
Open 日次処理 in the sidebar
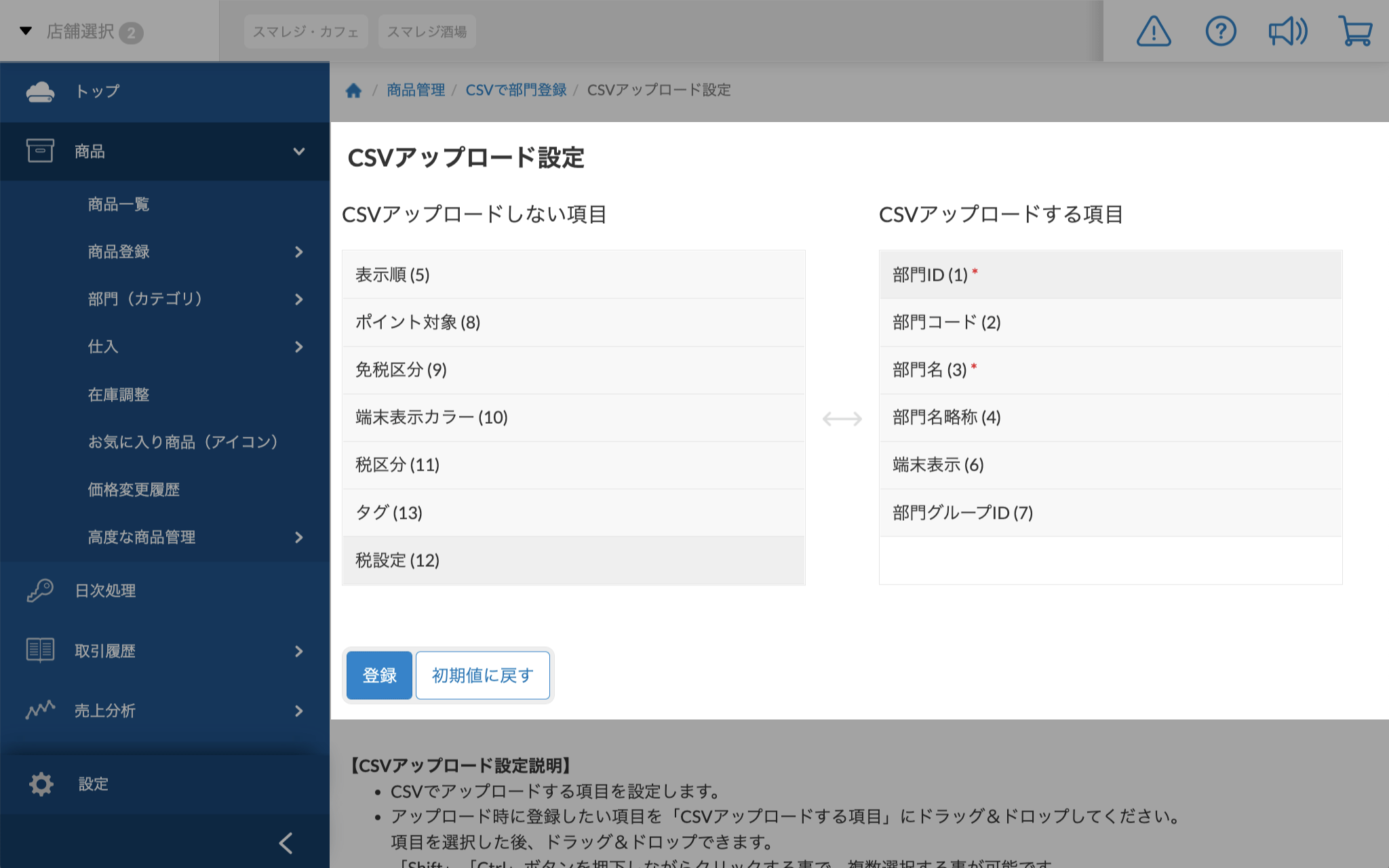105,591
